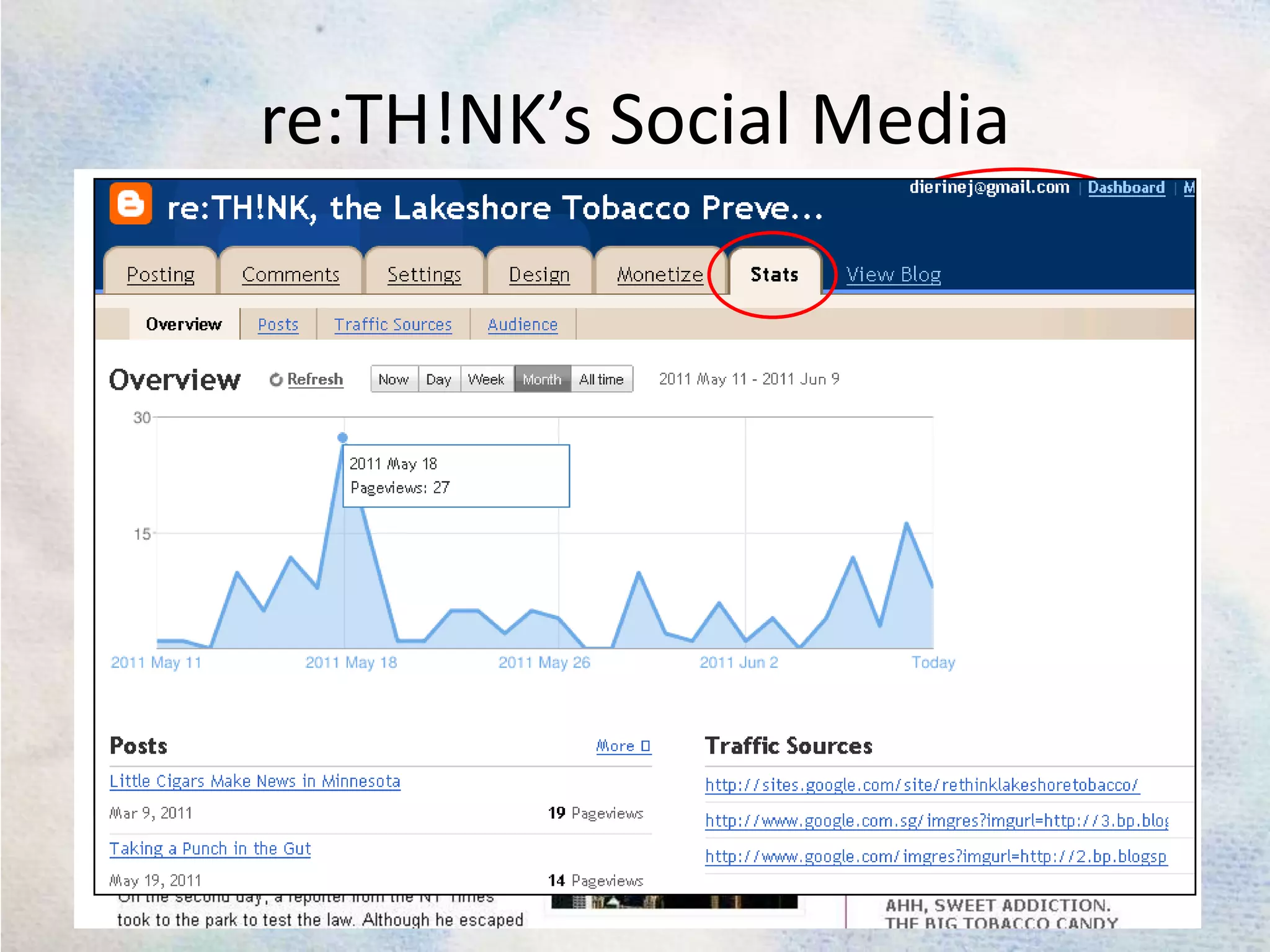Open the google.com.sg imgres traffic source link

coord(937,821)
